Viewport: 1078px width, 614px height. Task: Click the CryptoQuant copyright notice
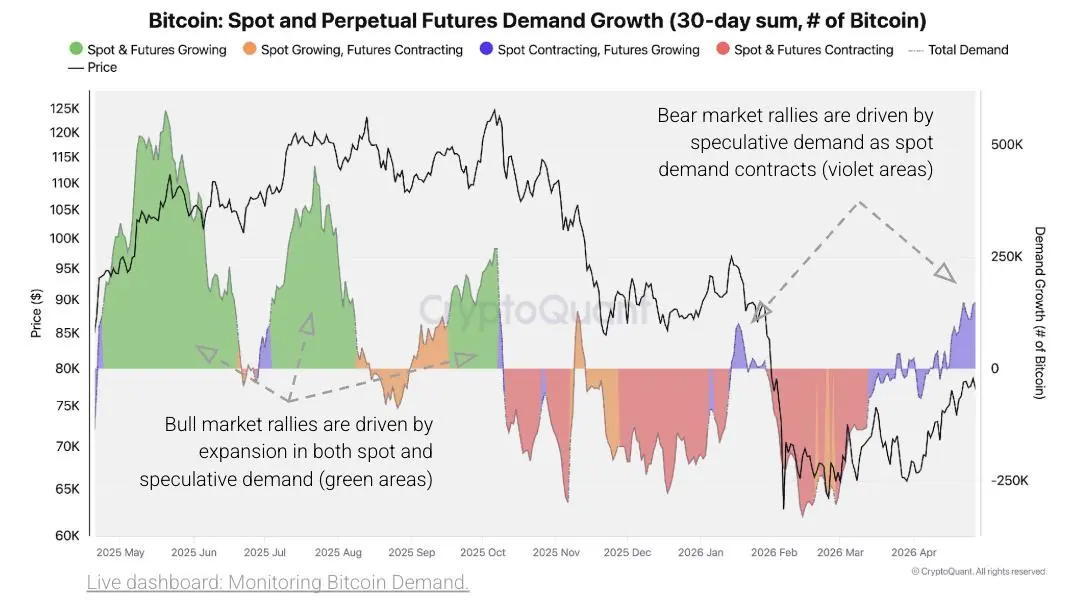click(x=978, y=571)
